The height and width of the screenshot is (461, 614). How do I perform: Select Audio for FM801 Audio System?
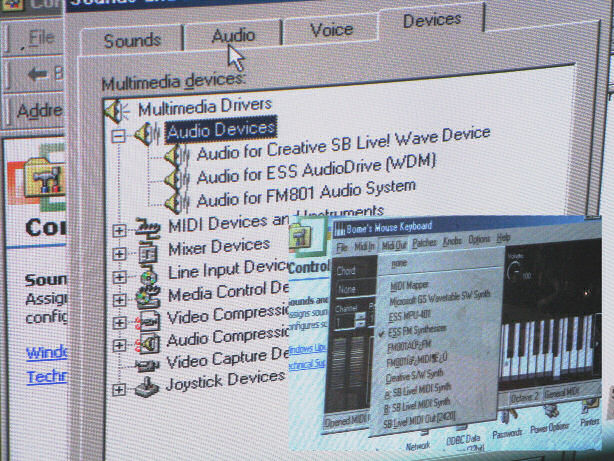tap(305, 187)
